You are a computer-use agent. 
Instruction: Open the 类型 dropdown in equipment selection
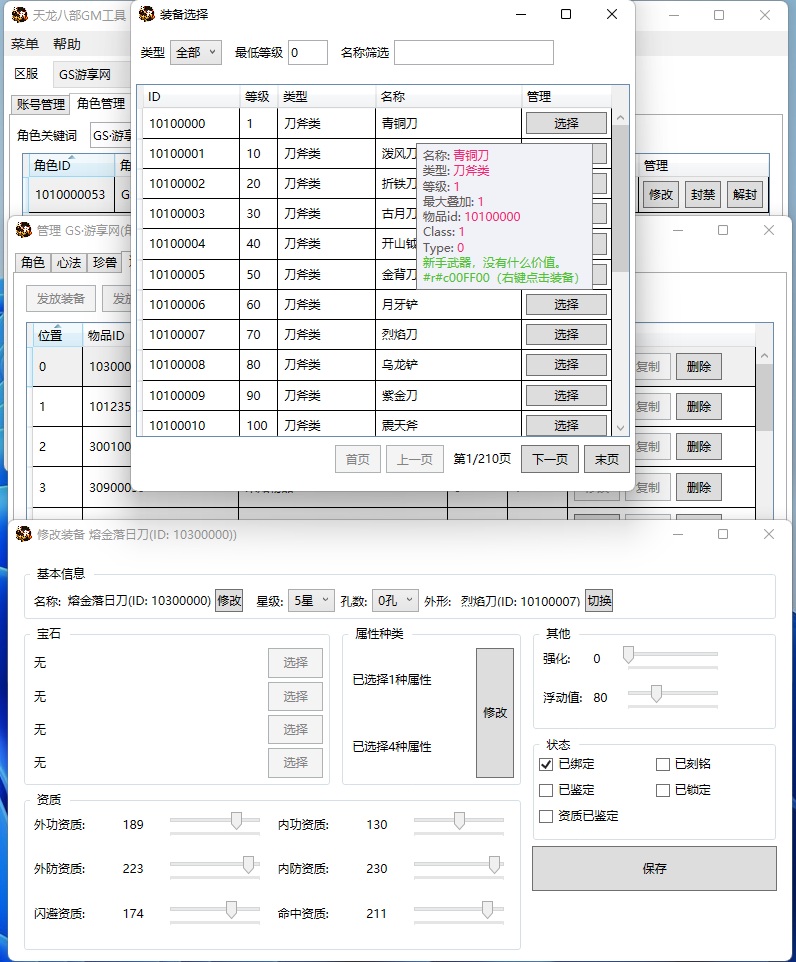(196, 53)
